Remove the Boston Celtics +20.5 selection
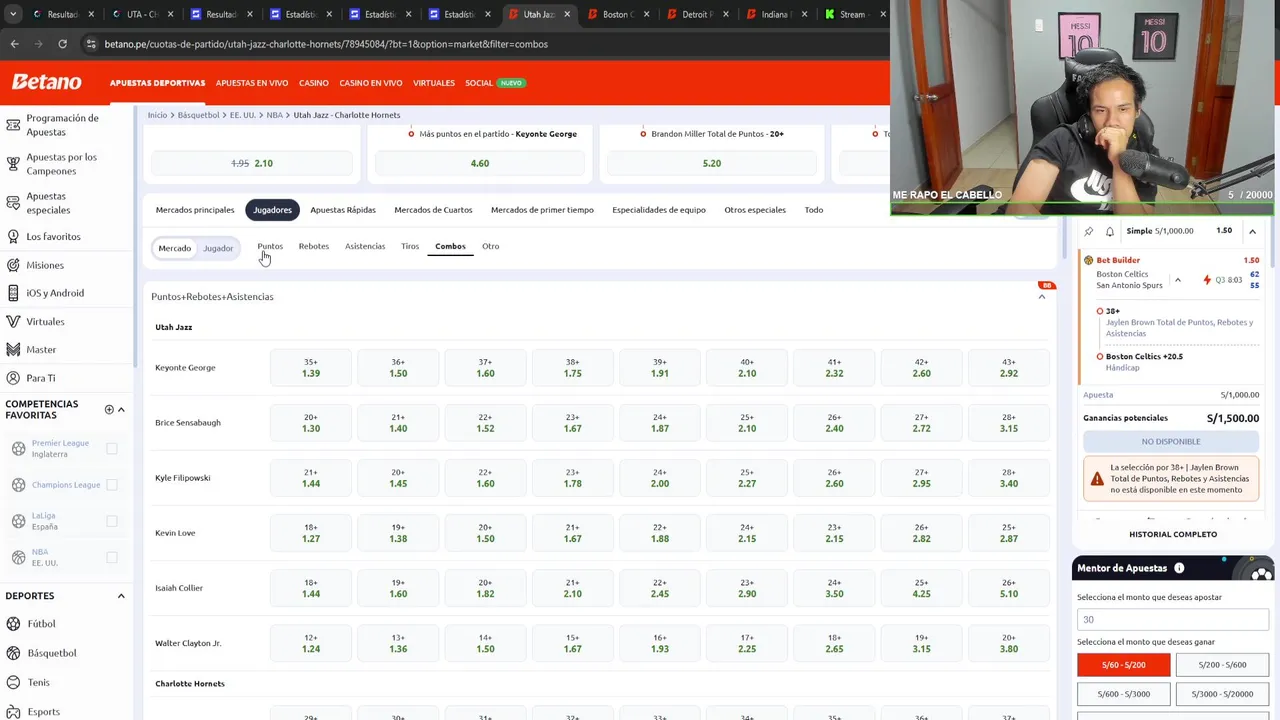 click(1100, 357)
